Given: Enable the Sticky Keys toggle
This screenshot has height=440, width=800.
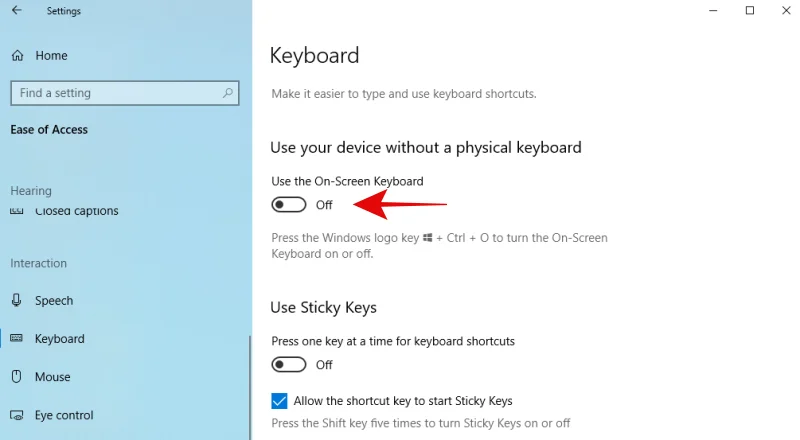Looking at the screenshot, I should pyautogui.click(x=289, y=365).
